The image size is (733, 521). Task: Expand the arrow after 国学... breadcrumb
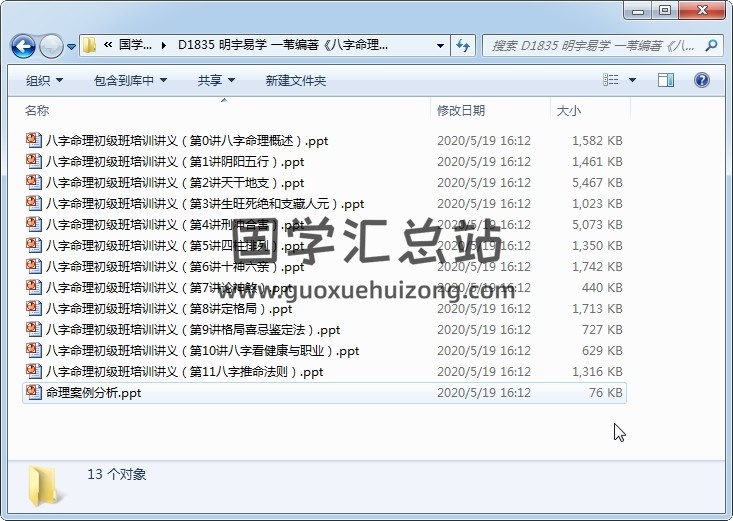point(164,45)
